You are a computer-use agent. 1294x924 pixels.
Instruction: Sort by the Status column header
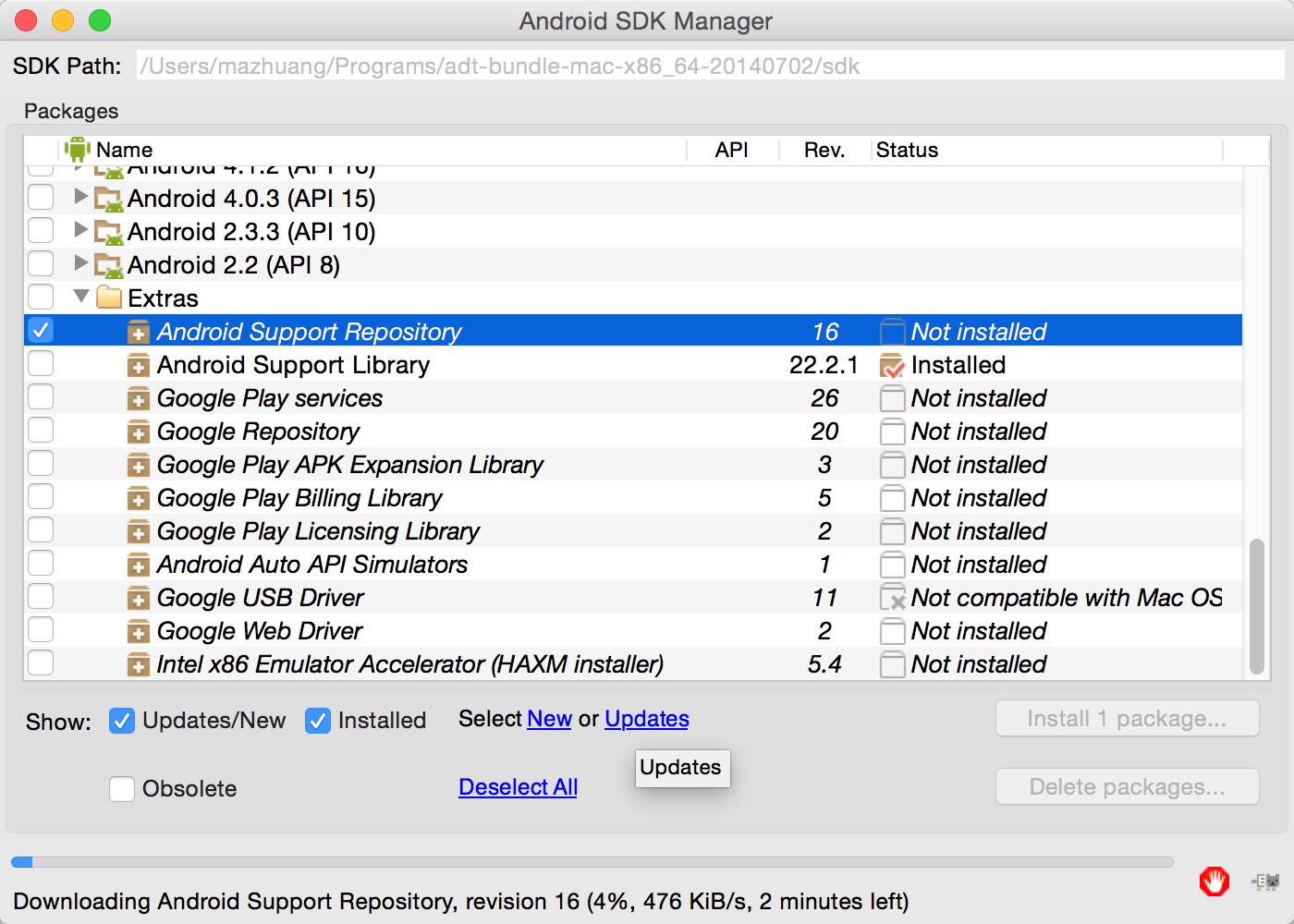click(x=907, y=150)
